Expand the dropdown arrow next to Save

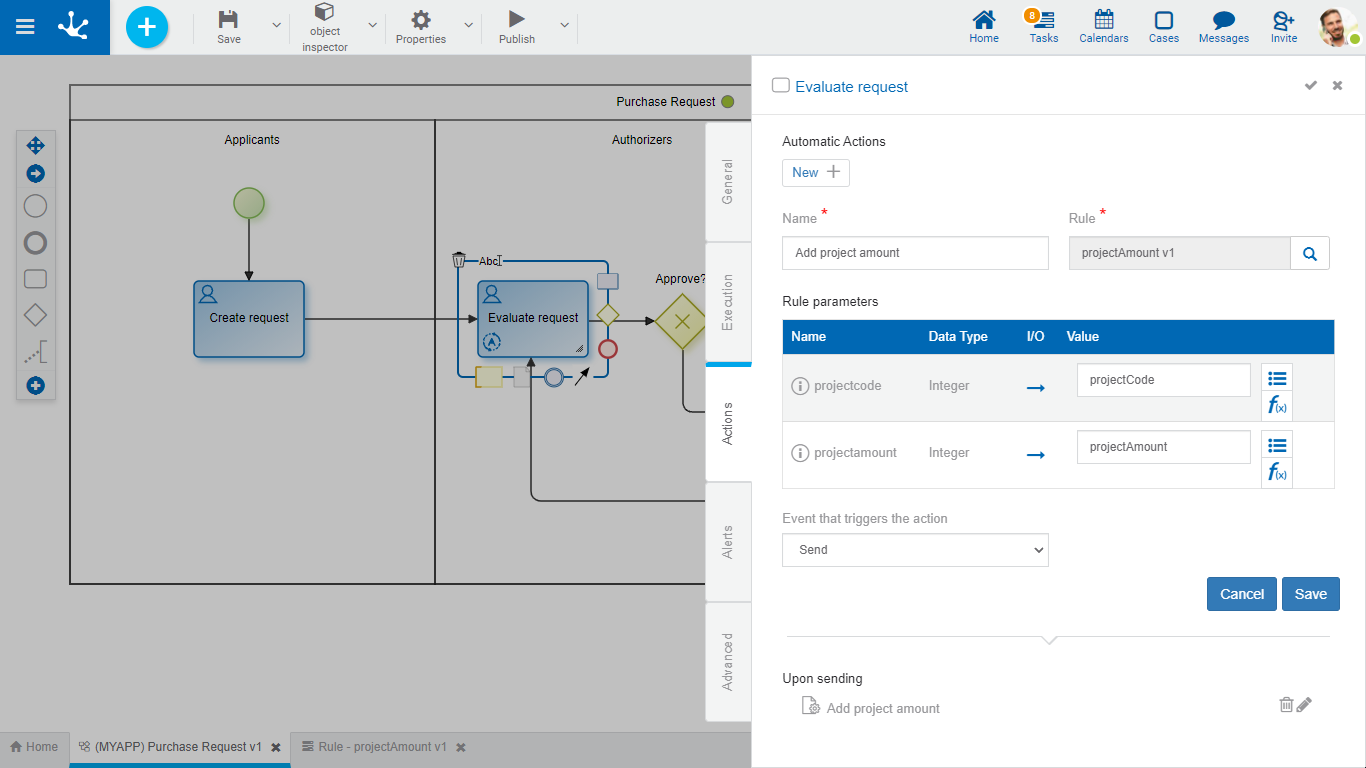pos(276,25)
